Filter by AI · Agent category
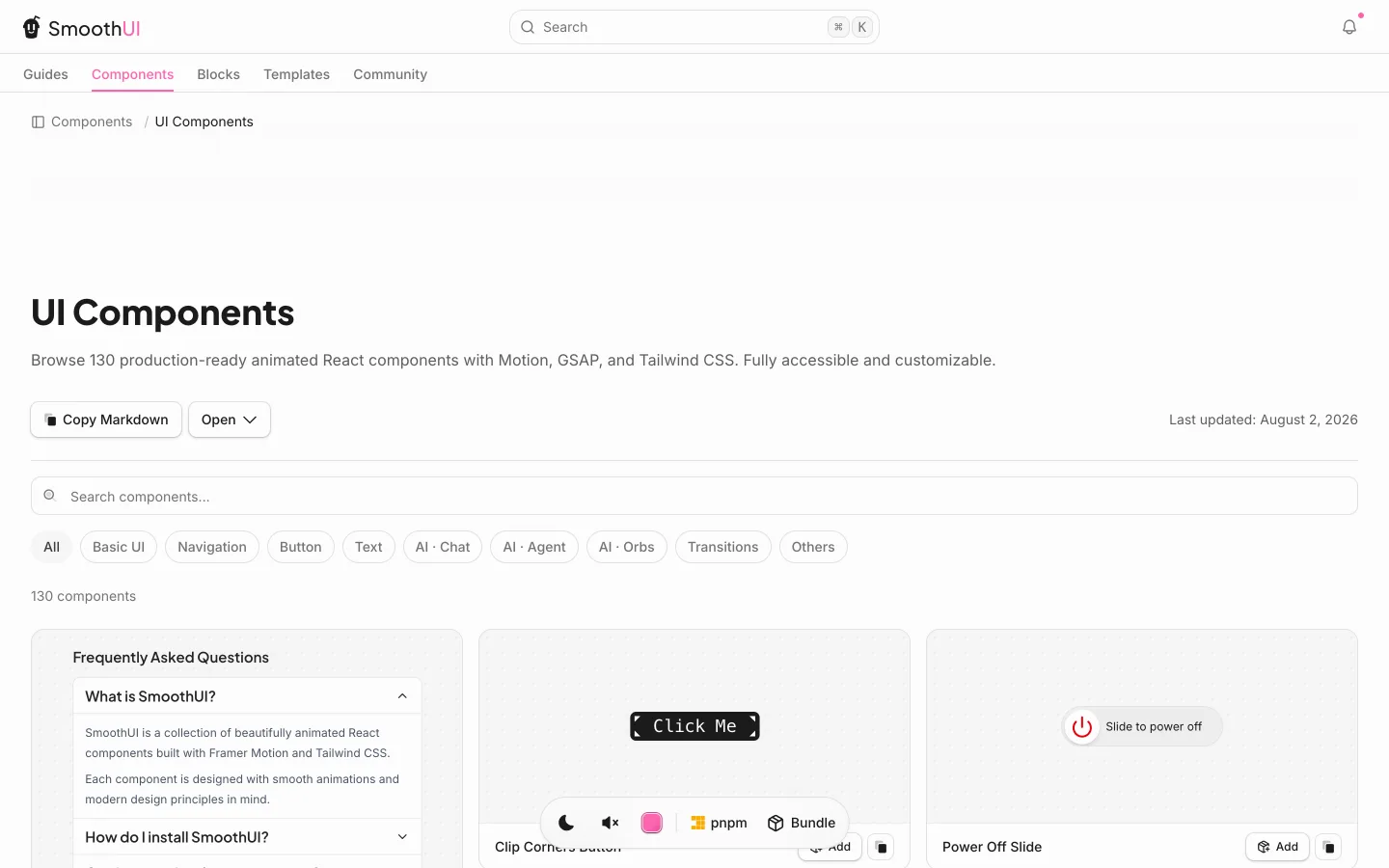 point(534,547)
